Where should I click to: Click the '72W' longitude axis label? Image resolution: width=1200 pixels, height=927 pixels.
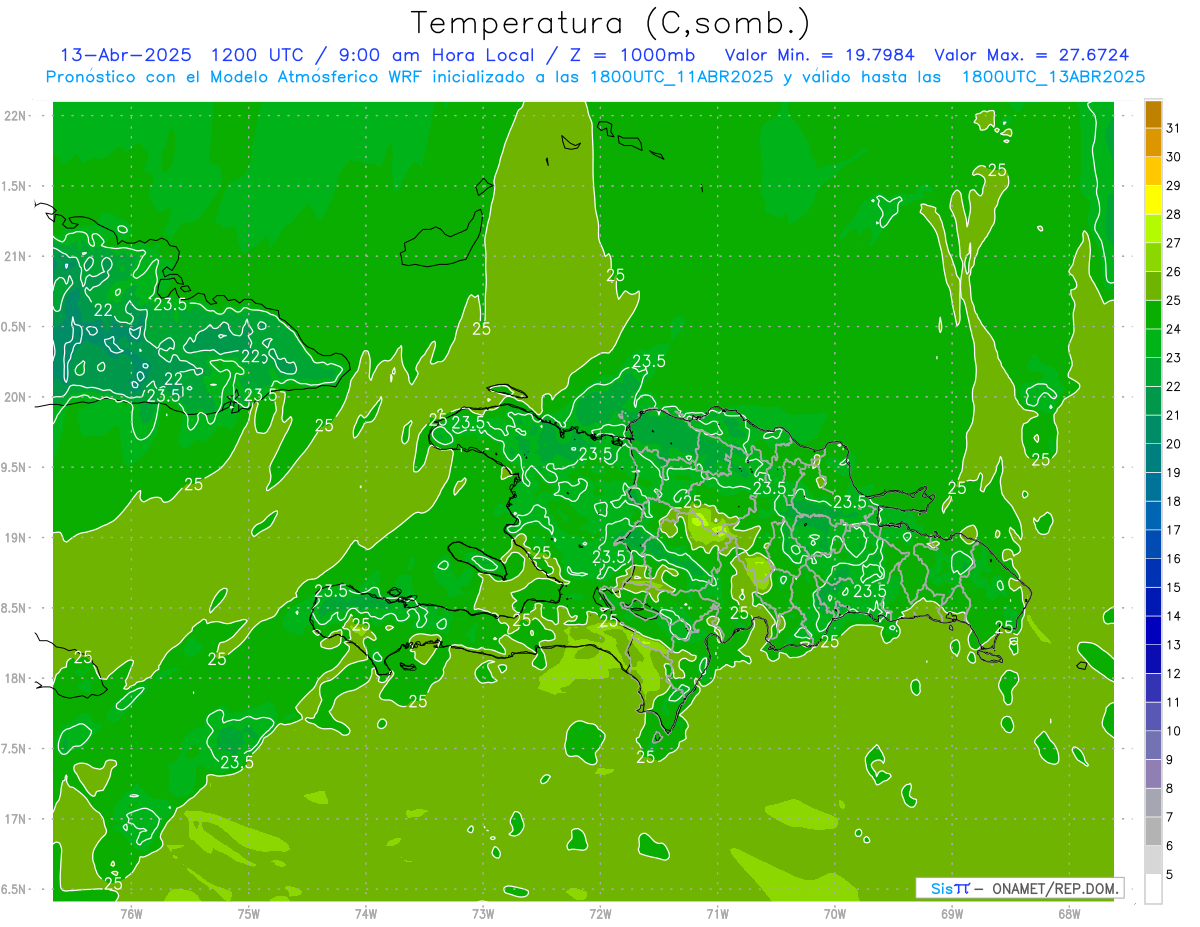[x=601, y=914]
